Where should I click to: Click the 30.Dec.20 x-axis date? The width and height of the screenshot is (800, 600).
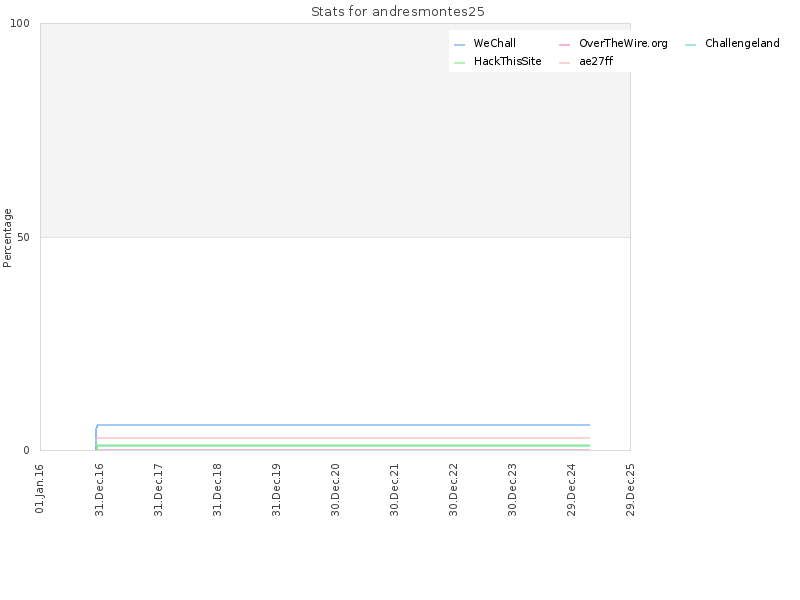(x=335, y=490)
